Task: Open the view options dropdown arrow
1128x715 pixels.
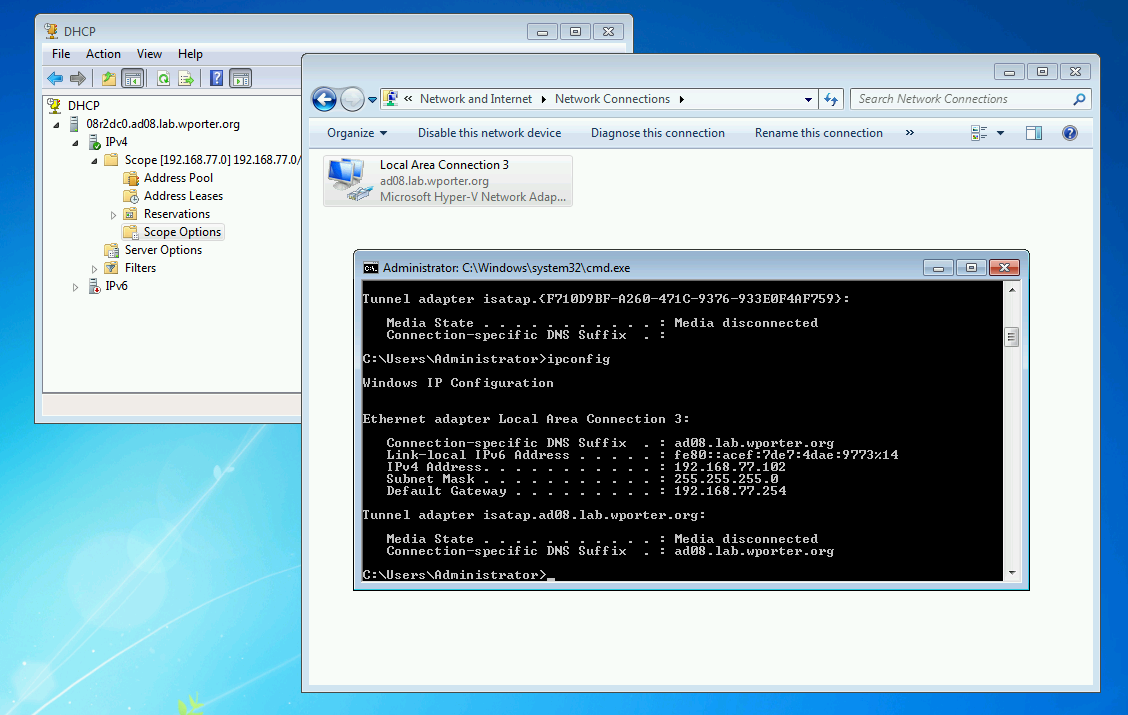Action: point(1000,133)
